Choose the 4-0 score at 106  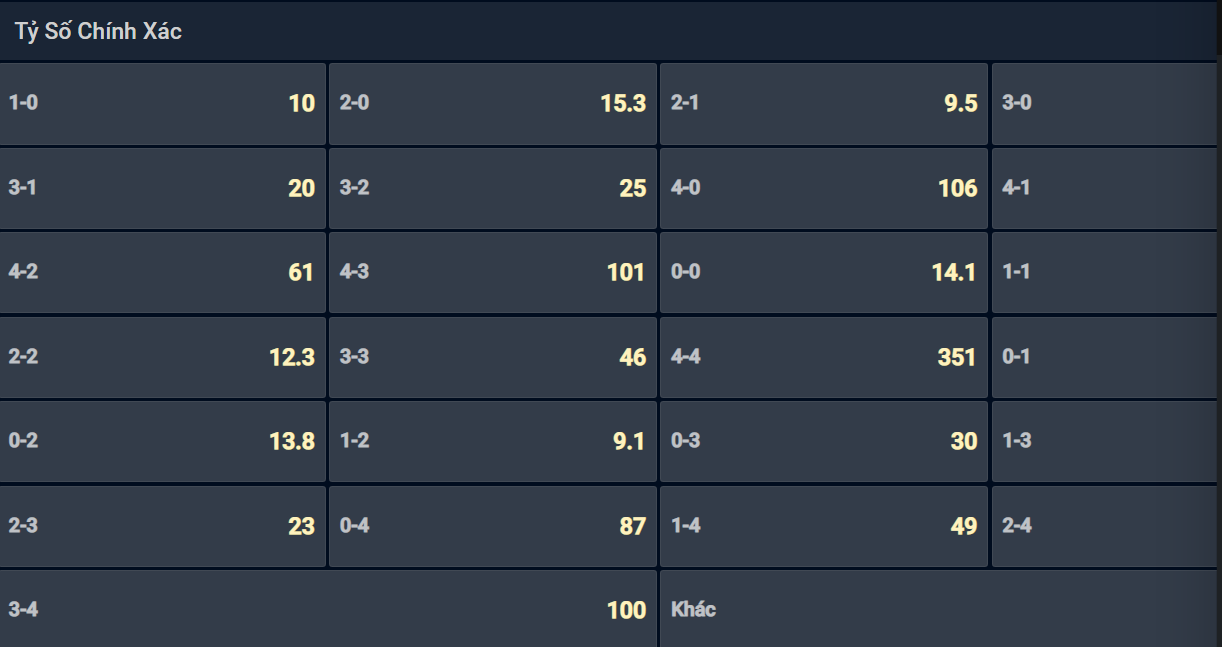824,188
